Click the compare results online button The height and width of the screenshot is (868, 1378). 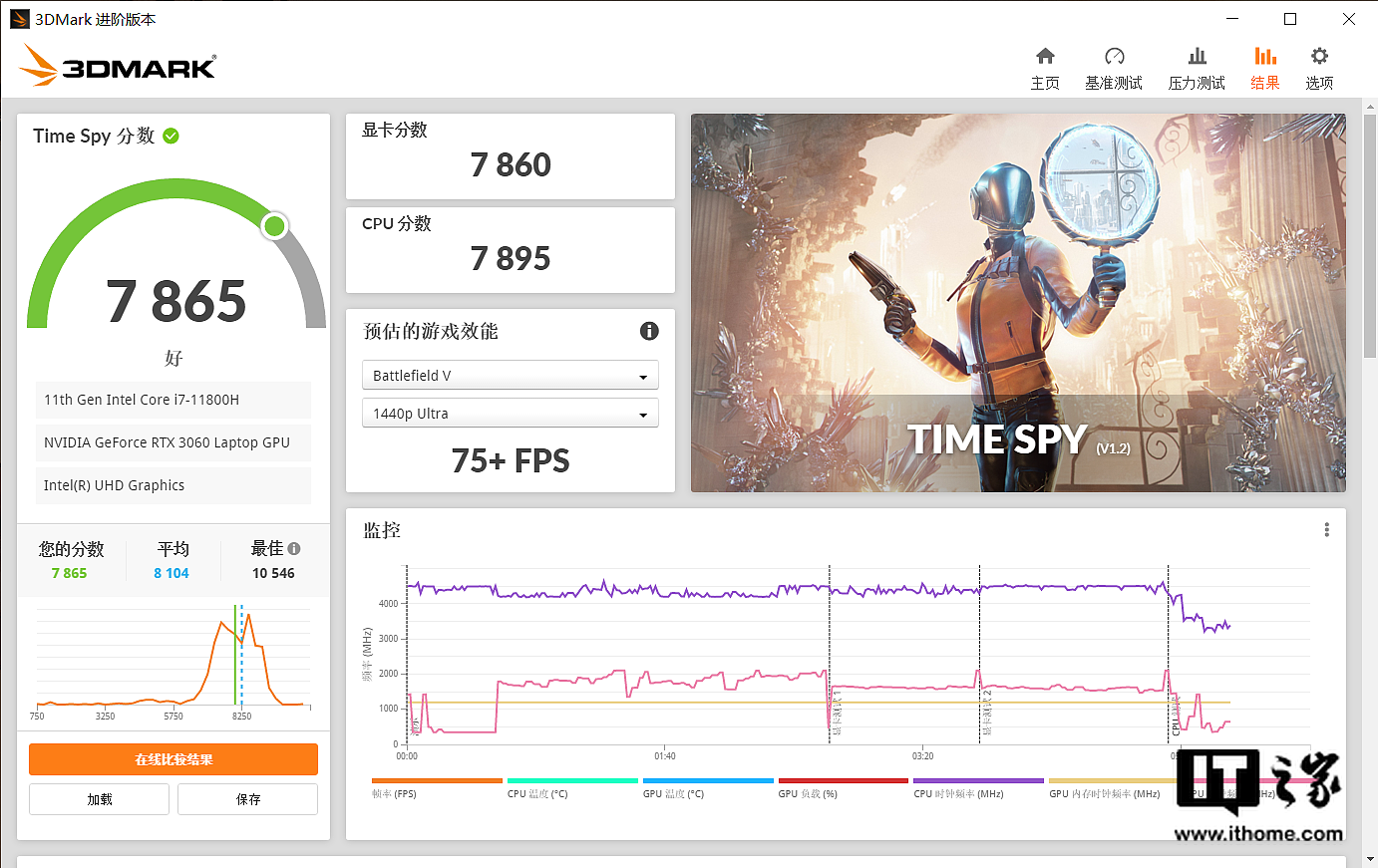(x=173, y=759)
